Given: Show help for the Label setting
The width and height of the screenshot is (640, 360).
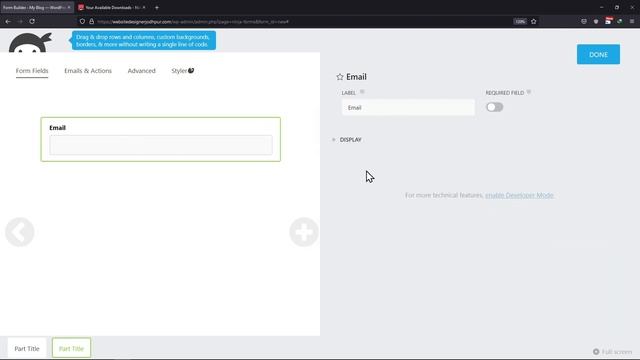Looking at the screenshot, I should 362,92.
